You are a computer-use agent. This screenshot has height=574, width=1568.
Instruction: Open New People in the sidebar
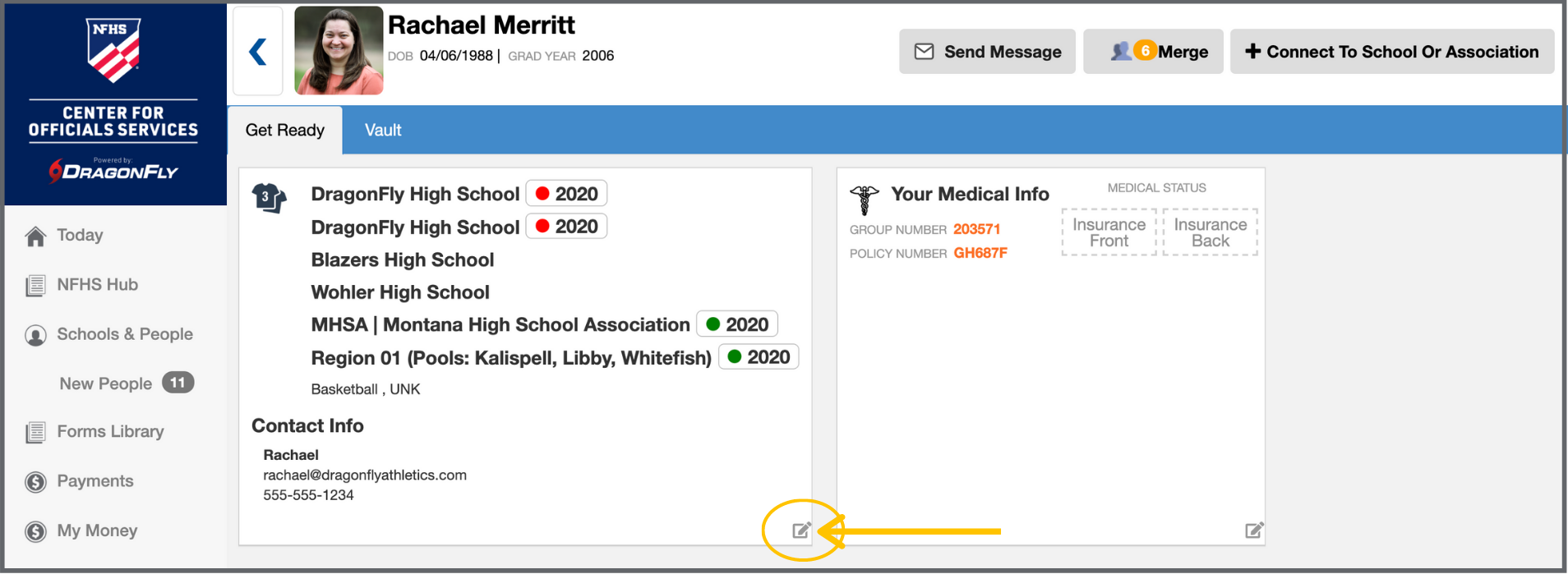[106, 383]
